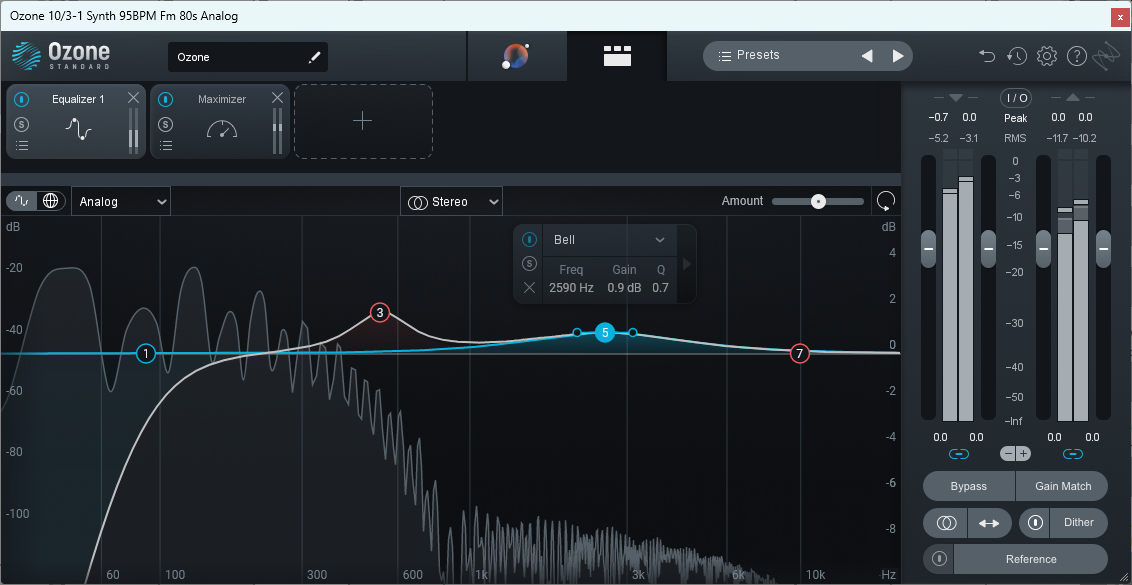Open the global settings gear
Screen dimensions: 1132x585
coord(1046,55)
